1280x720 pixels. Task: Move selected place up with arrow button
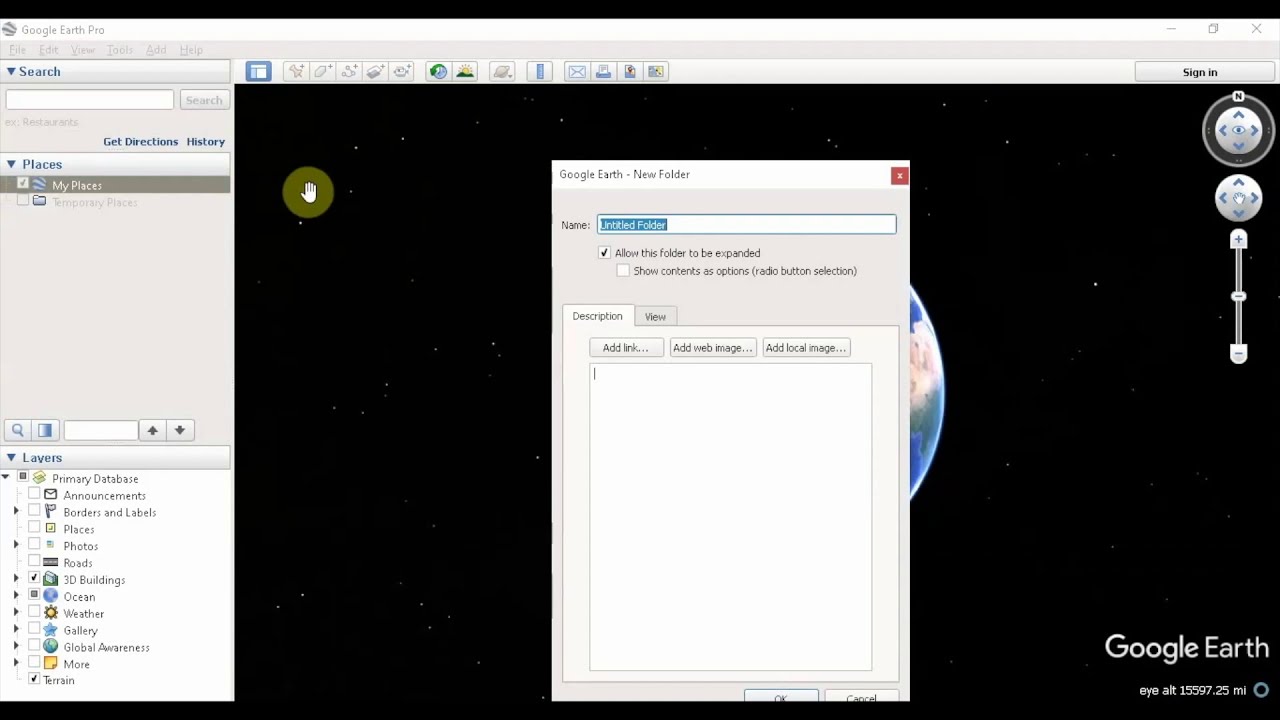point(152,430)
